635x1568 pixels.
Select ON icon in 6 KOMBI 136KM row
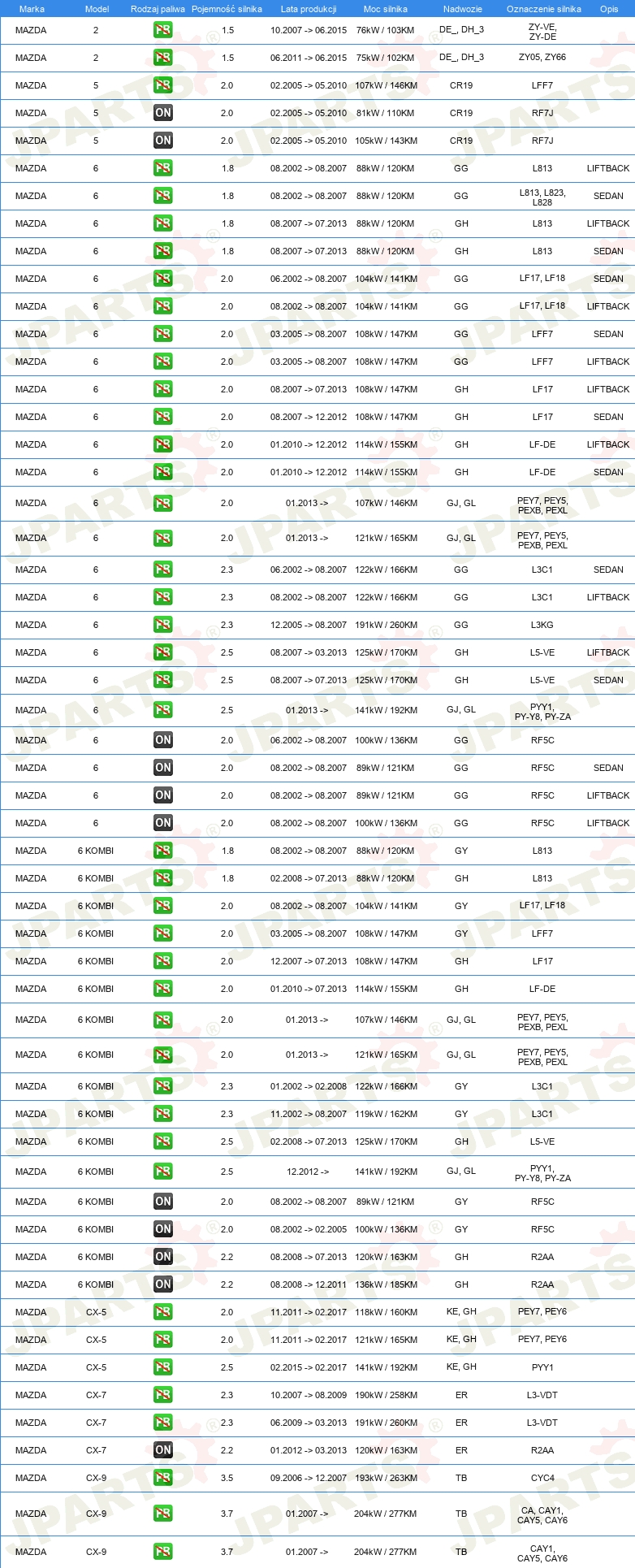163,1229
